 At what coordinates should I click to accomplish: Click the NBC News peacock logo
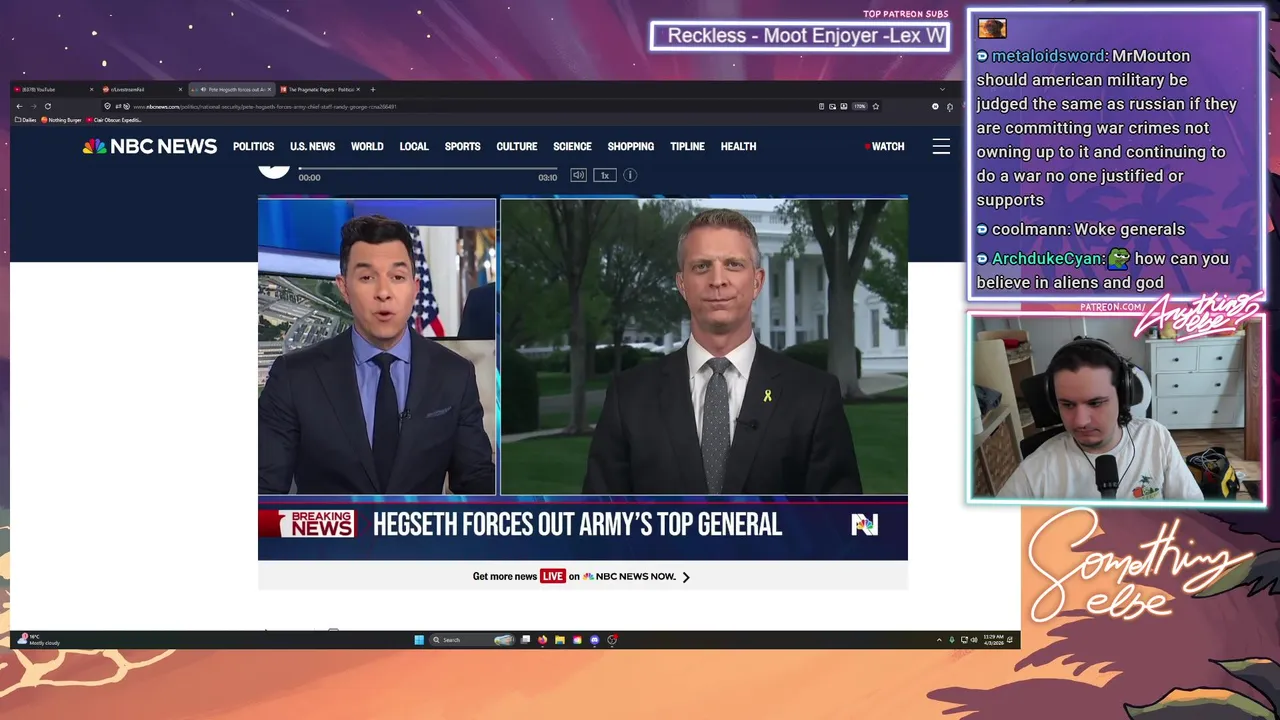(x=150, y=146)
